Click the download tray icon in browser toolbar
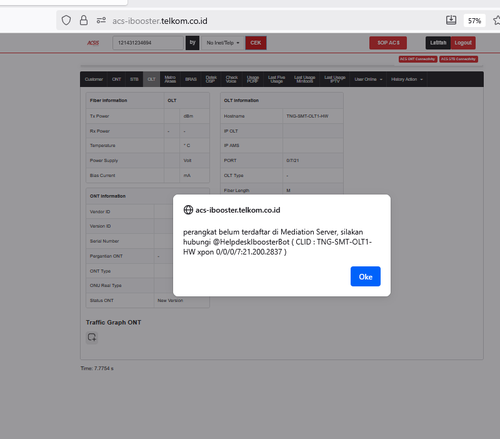 [x=451, y=20]
